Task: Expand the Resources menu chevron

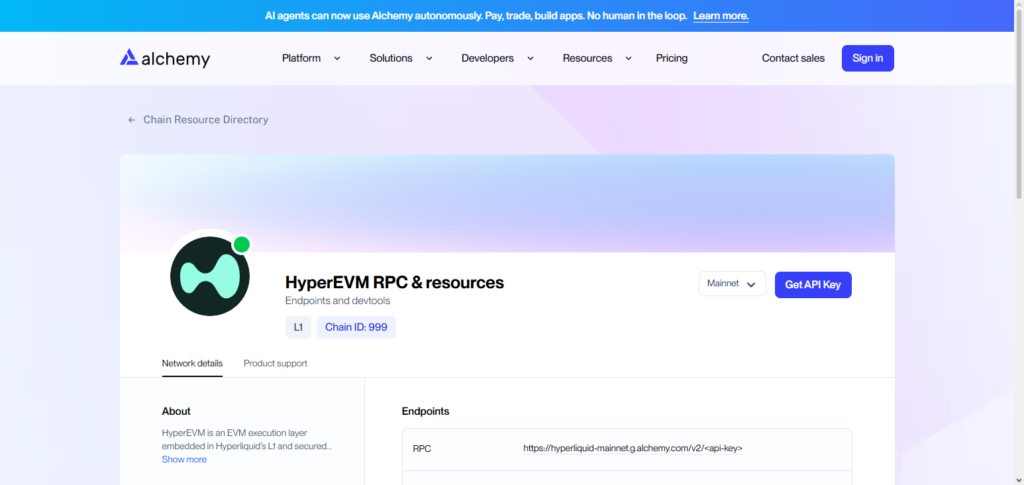Action: tap(628, 58)
